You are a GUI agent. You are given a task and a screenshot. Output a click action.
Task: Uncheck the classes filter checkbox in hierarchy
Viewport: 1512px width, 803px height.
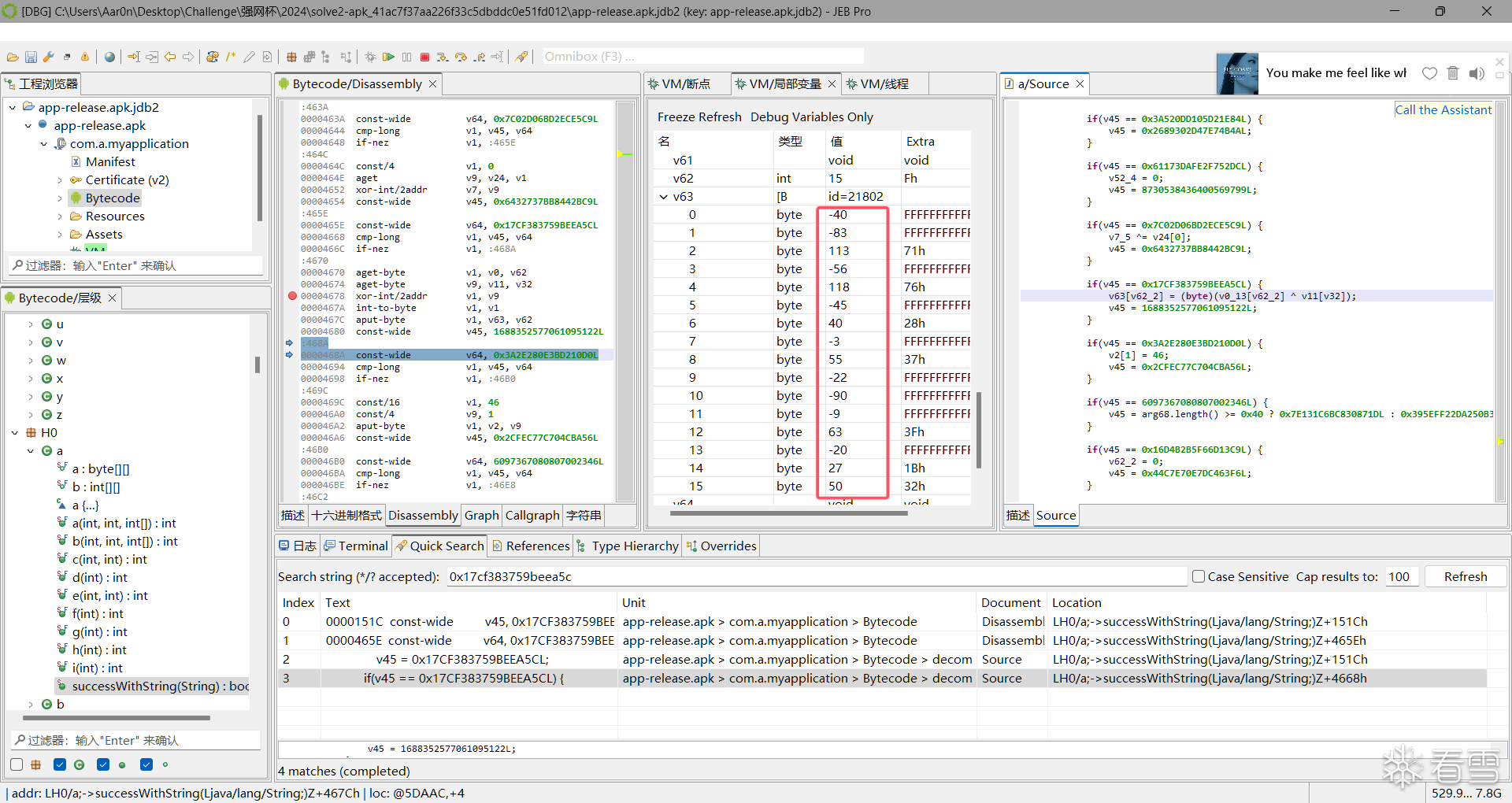(x=60, y=764)
